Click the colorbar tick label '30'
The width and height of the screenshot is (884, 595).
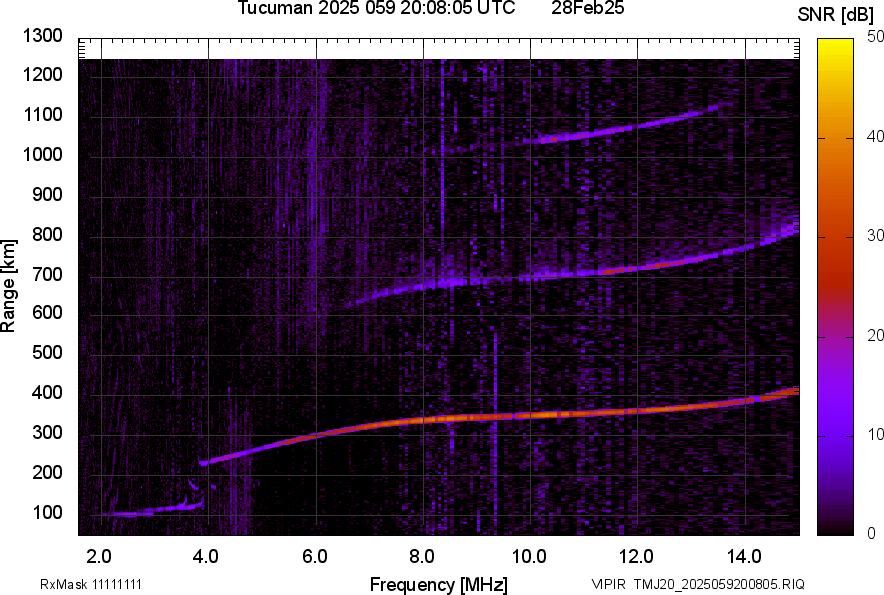875,236
